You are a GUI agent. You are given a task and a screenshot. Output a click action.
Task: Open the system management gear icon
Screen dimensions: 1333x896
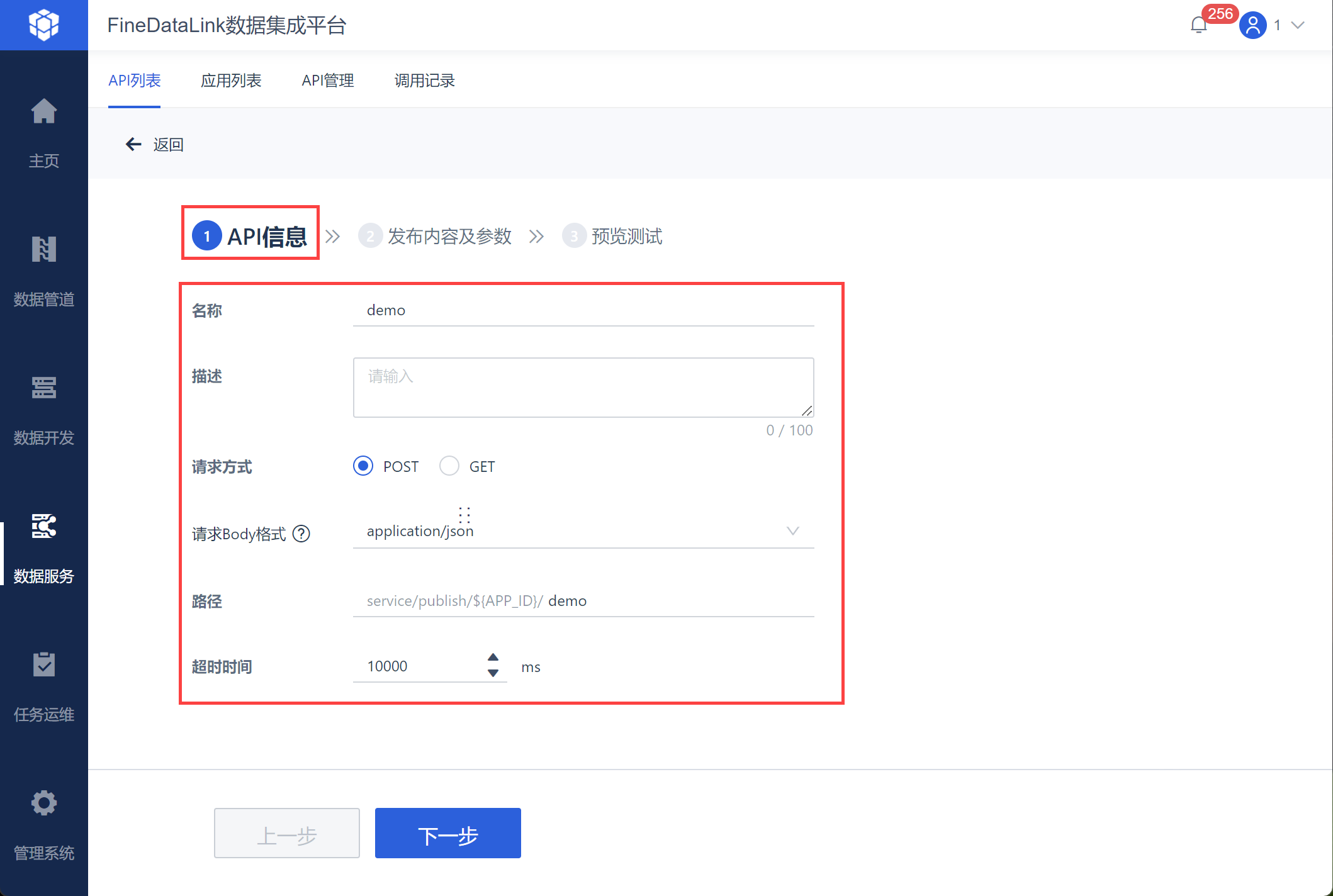click(x=44, y=803)
